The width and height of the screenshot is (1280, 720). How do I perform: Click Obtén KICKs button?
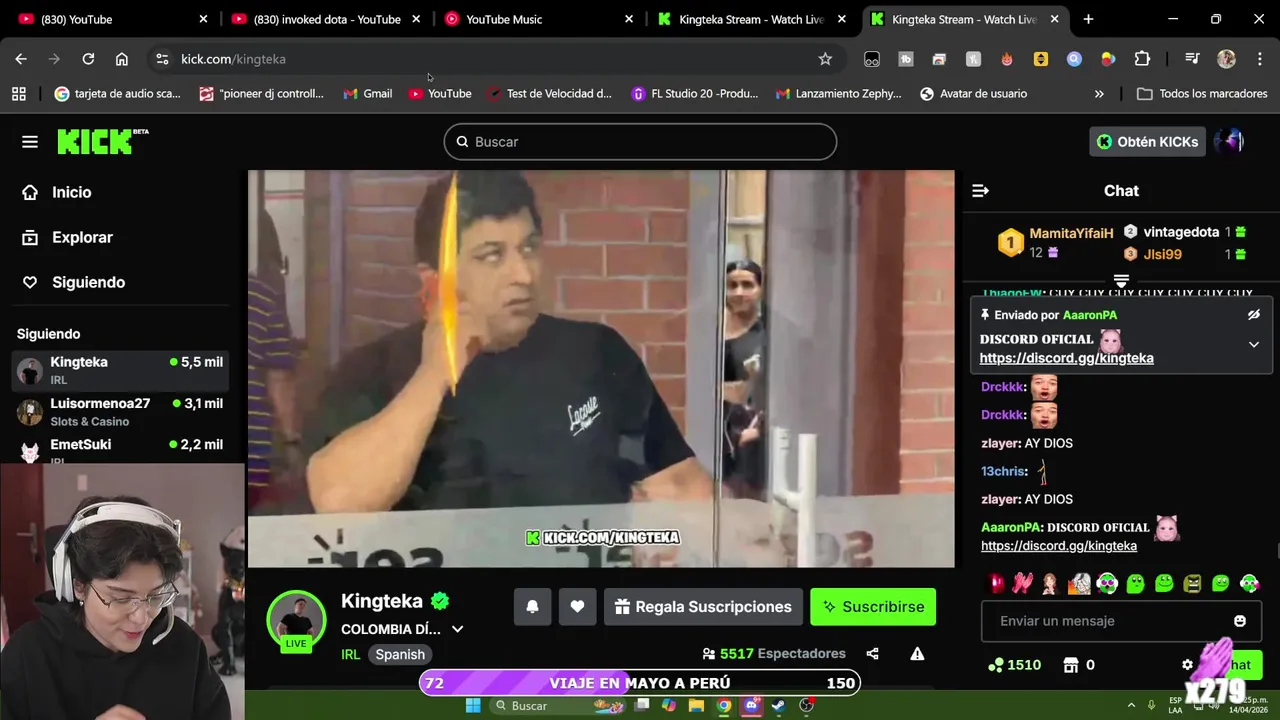coord(1147,142)
